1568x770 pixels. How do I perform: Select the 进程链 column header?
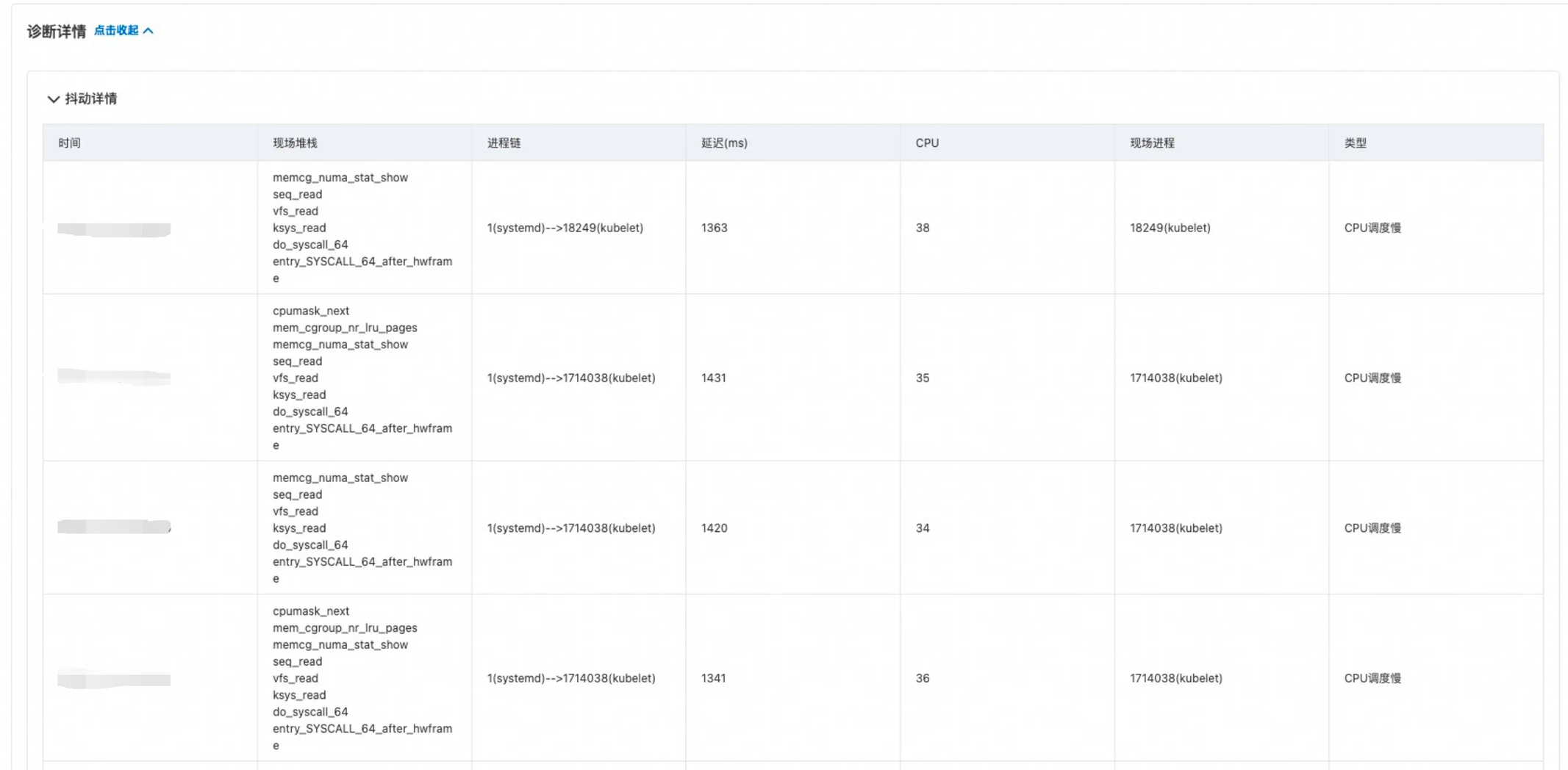coord(504,143)
